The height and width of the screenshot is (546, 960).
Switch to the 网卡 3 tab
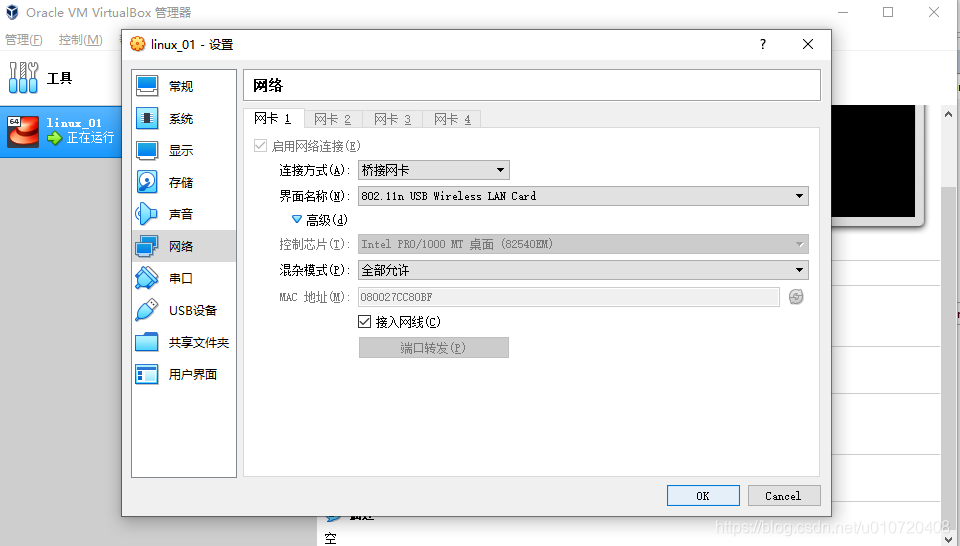pos(392,119)
